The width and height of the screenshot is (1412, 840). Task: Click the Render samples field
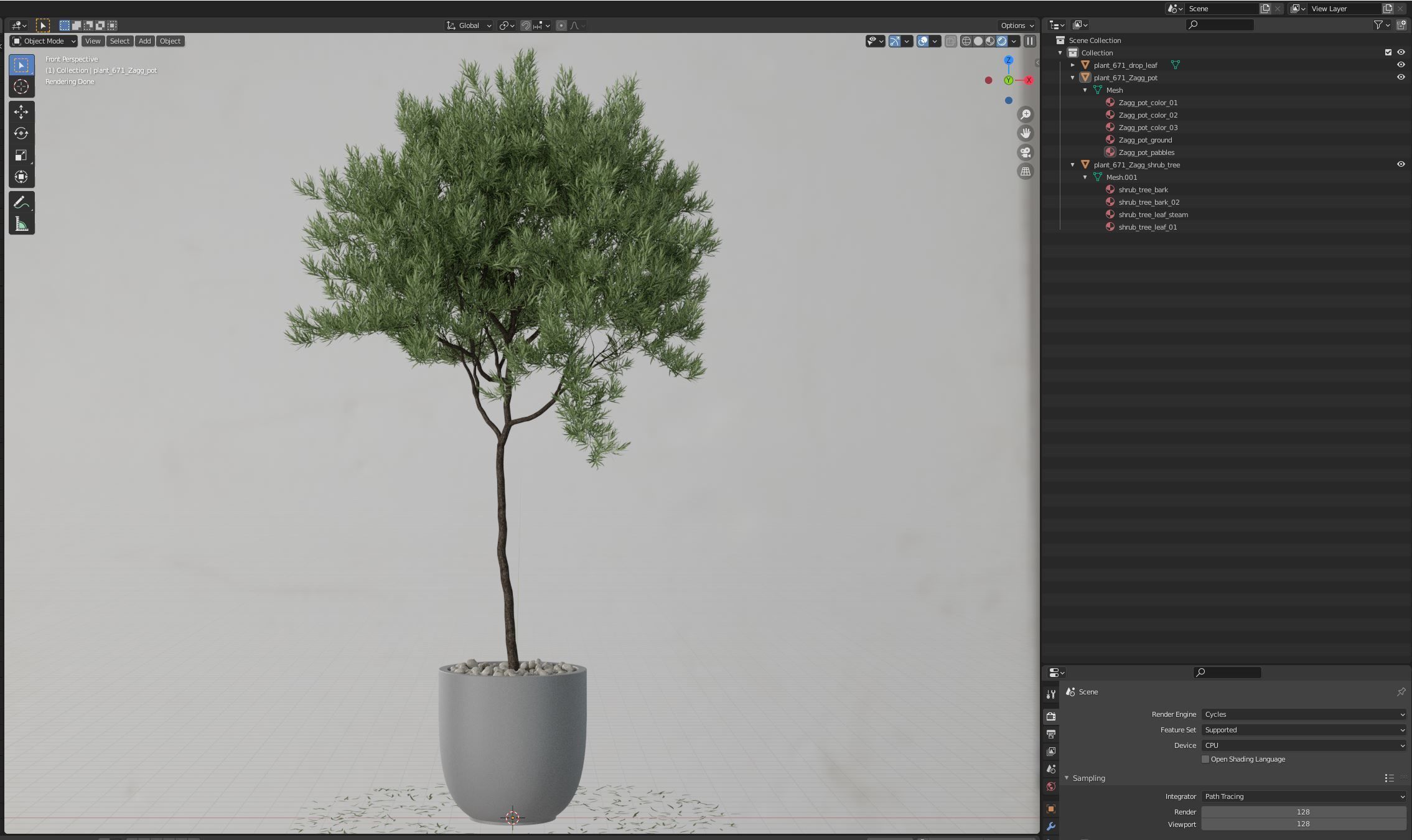click(x=1303, y=812)
